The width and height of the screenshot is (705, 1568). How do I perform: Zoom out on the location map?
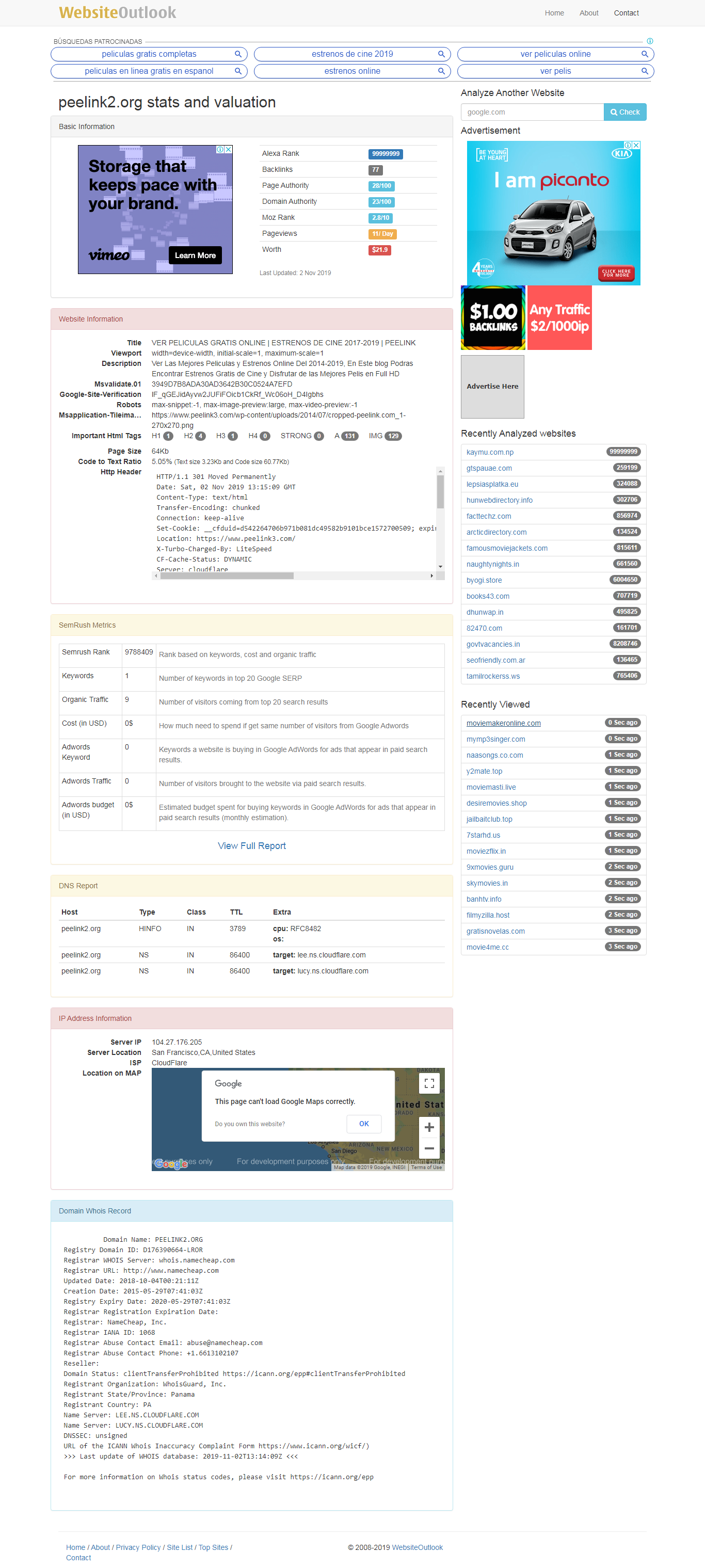point(429,1148)
